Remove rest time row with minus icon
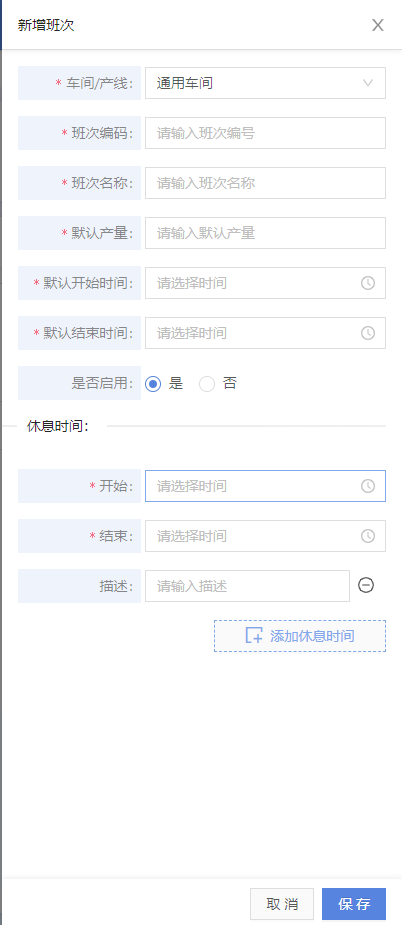 click(366, 585)
